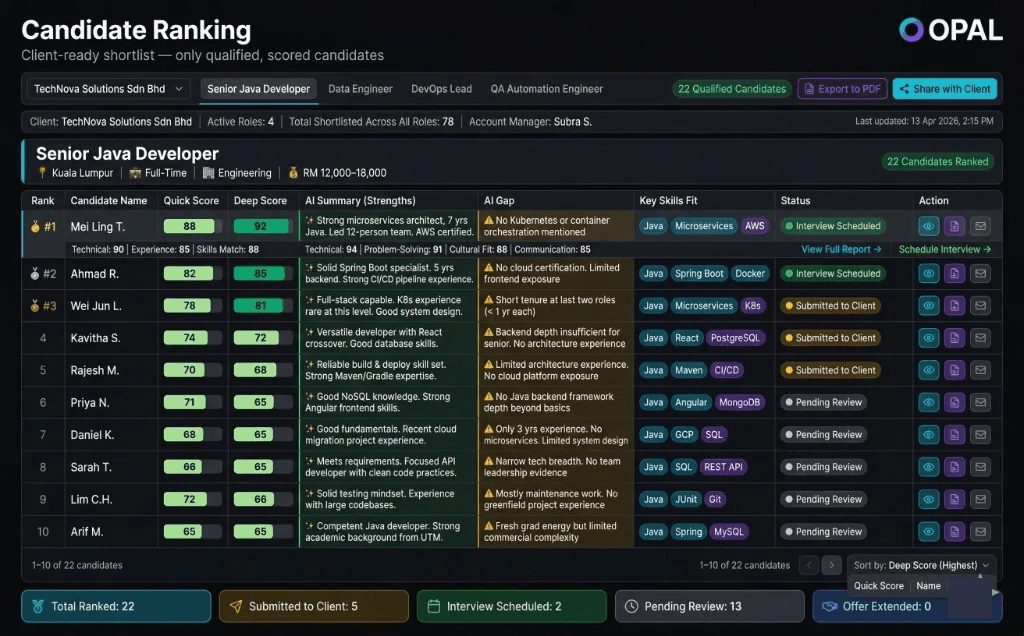Screen dimensions: 1024x636
Task: Expand the Sort by Deep Score dropdown
Action: [921, 565]
